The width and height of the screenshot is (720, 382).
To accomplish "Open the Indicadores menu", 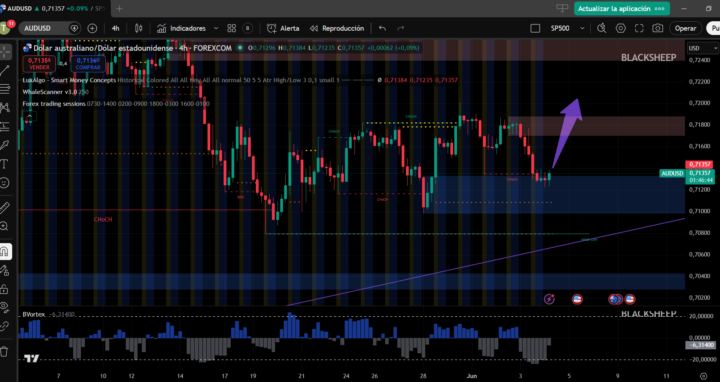I will click(x=181, y=28).
